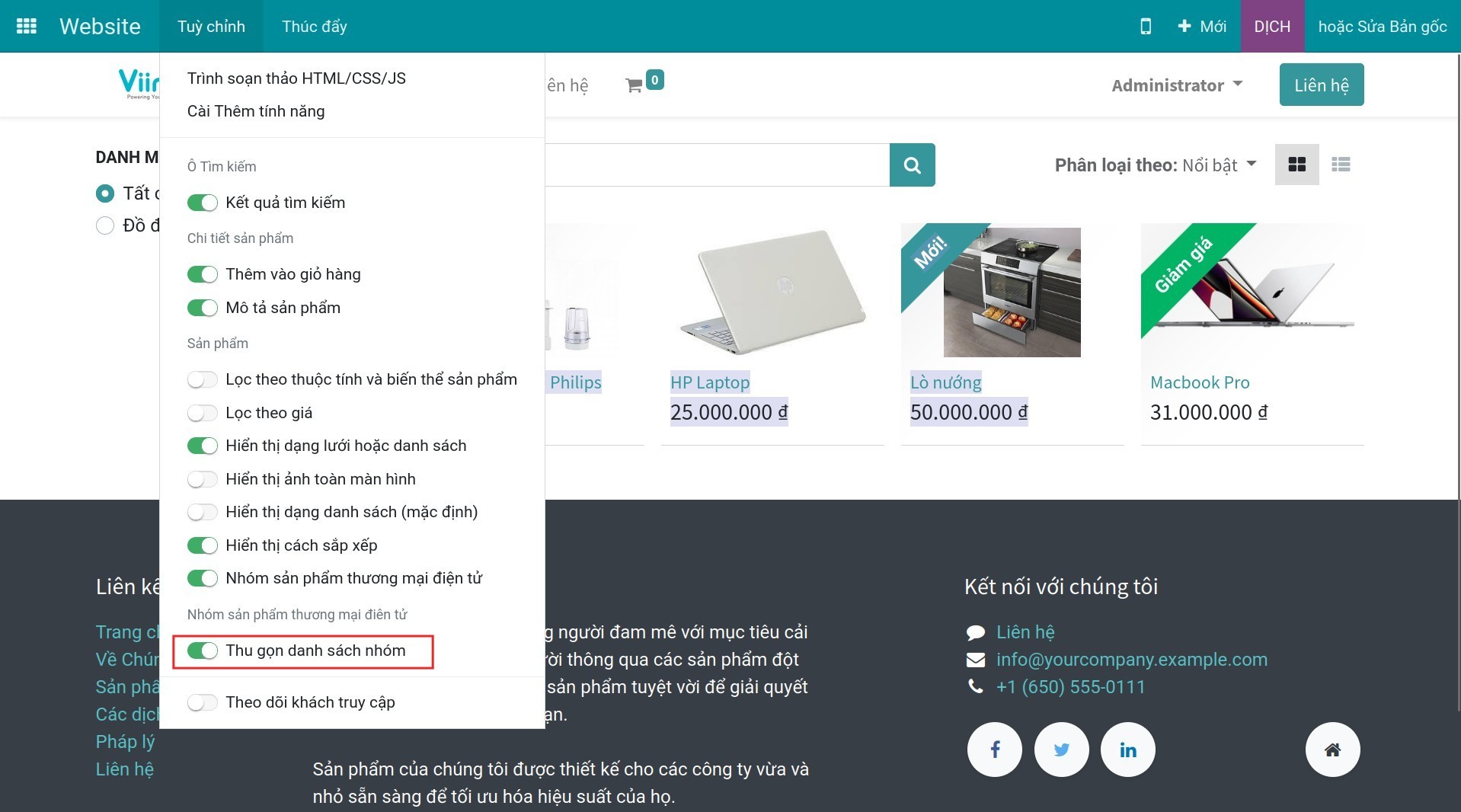This screenshot has width=1461, height=812.
Task: Click the phone handset icon
Action: pyautogui.click(x=975, y=686)
